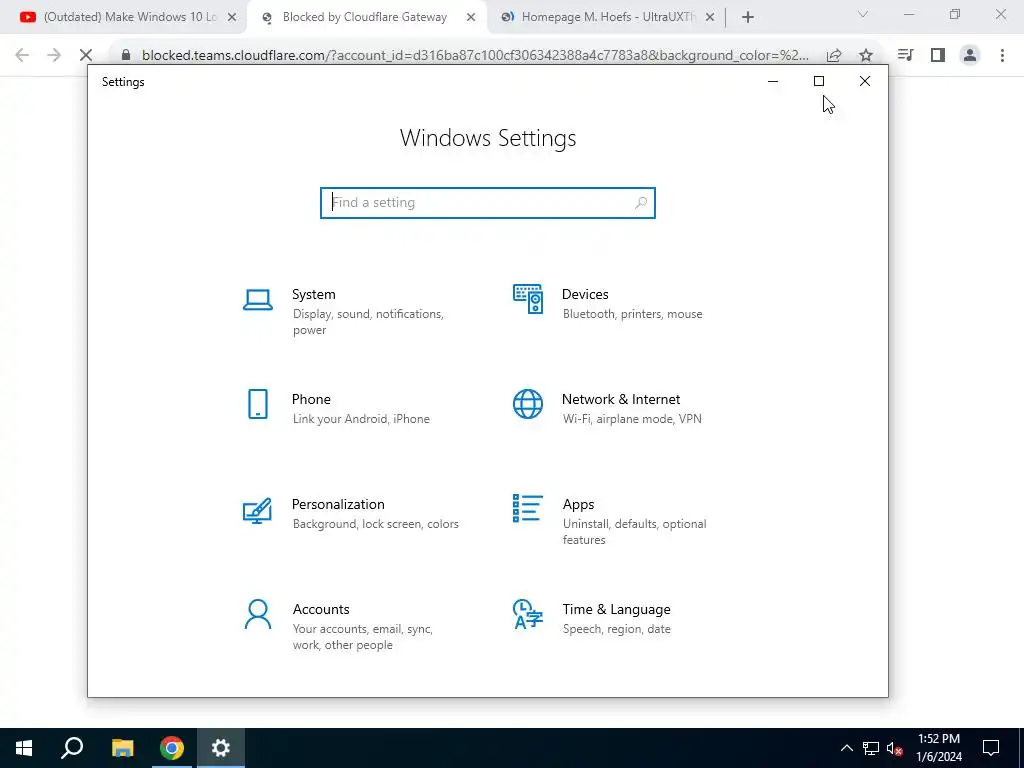Close the Blocked by Cloudflare Gateway tab
Image resolution: width=1024 pixels, height=768 pixels.
pyautogui.click(x=471, y=18)
